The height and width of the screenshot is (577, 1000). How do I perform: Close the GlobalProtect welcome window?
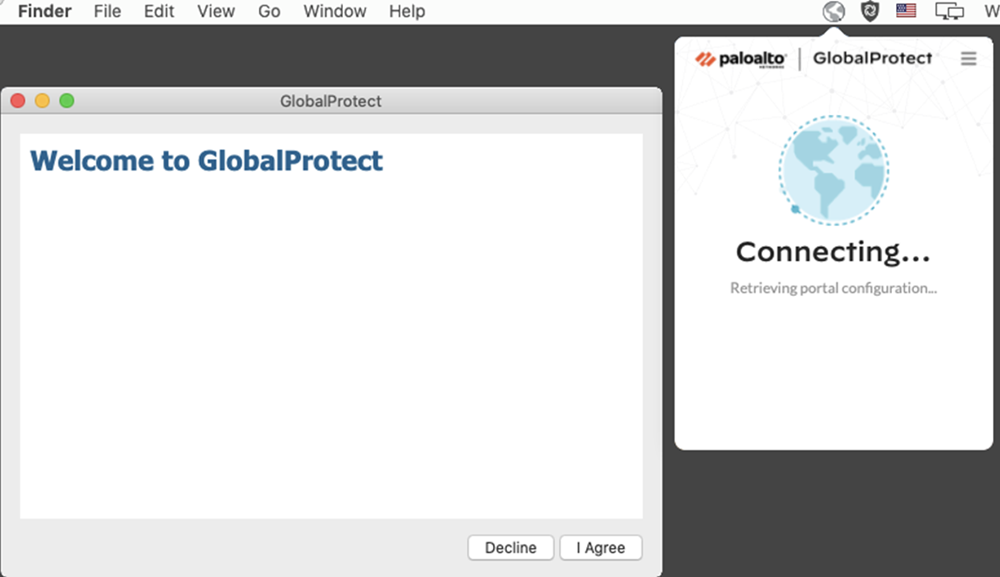(x=18, y=101)
